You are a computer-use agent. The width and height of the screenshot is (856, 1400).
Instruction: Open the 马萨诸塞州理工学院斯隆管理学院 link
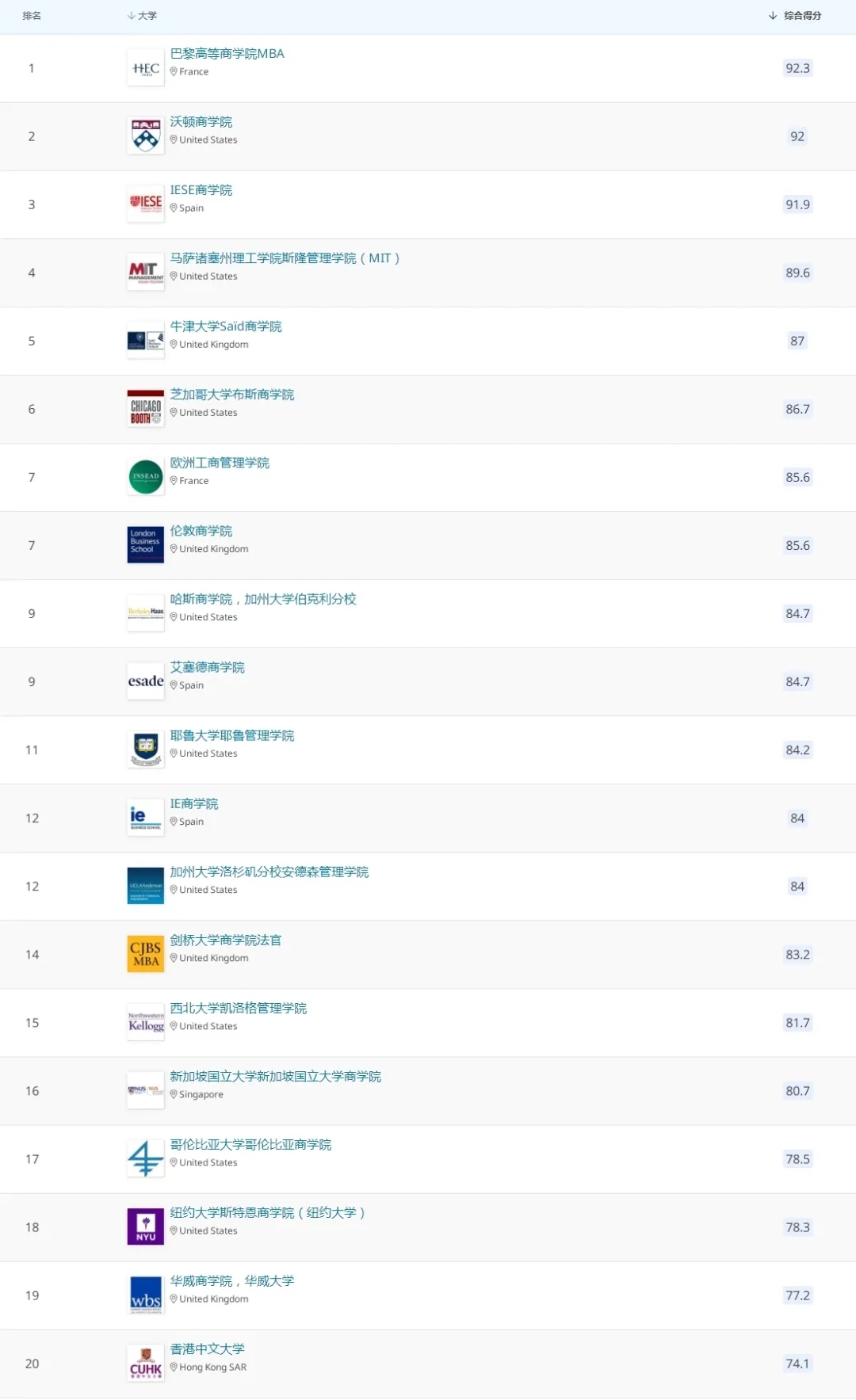[x=285, y=258]
